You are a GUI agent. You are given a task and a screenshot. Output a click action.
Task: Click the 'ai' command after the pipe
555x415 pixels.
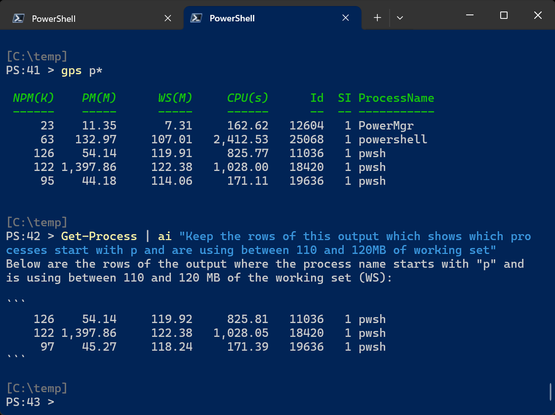point(165,236)
